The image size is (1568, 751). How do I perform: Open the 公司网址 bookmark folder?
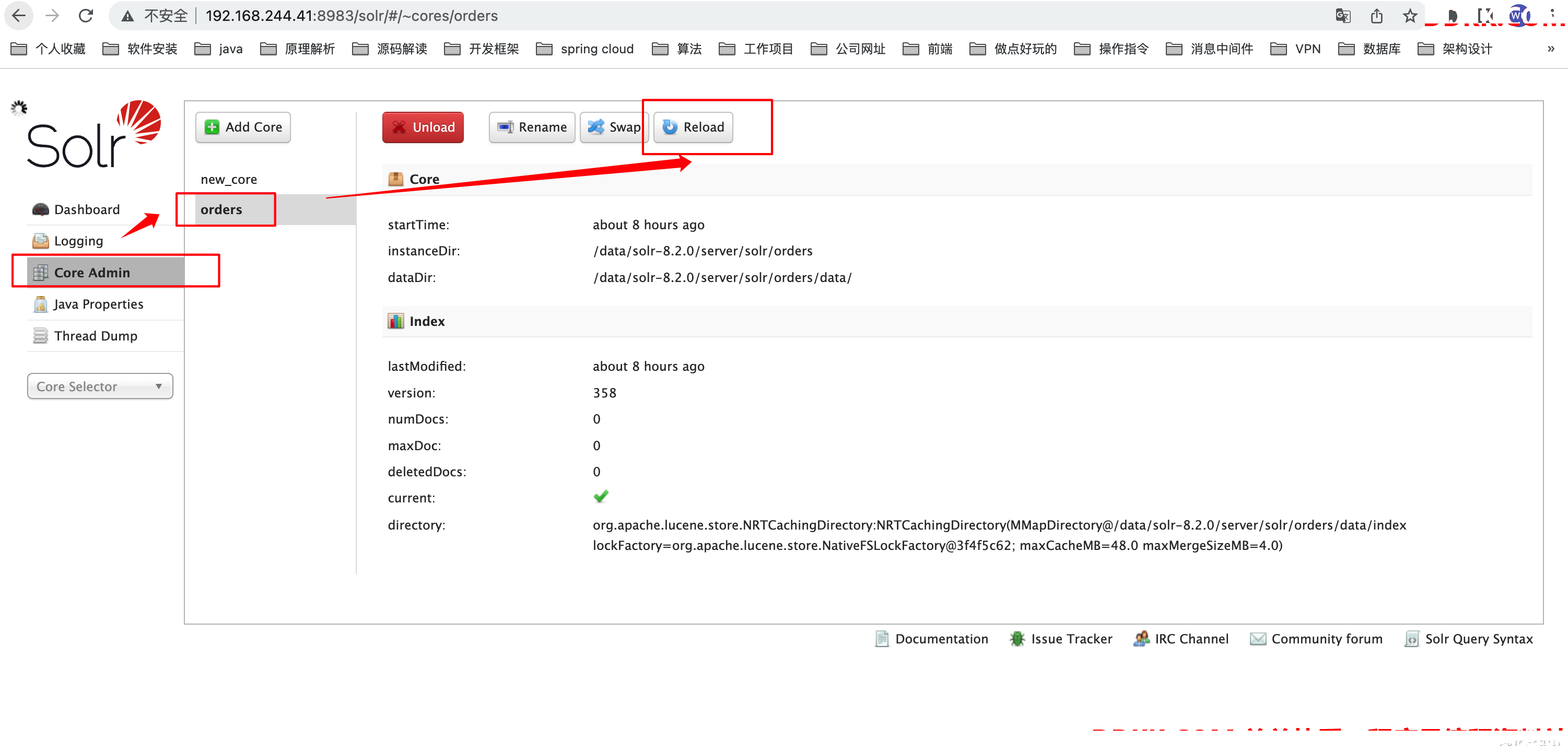848,49
